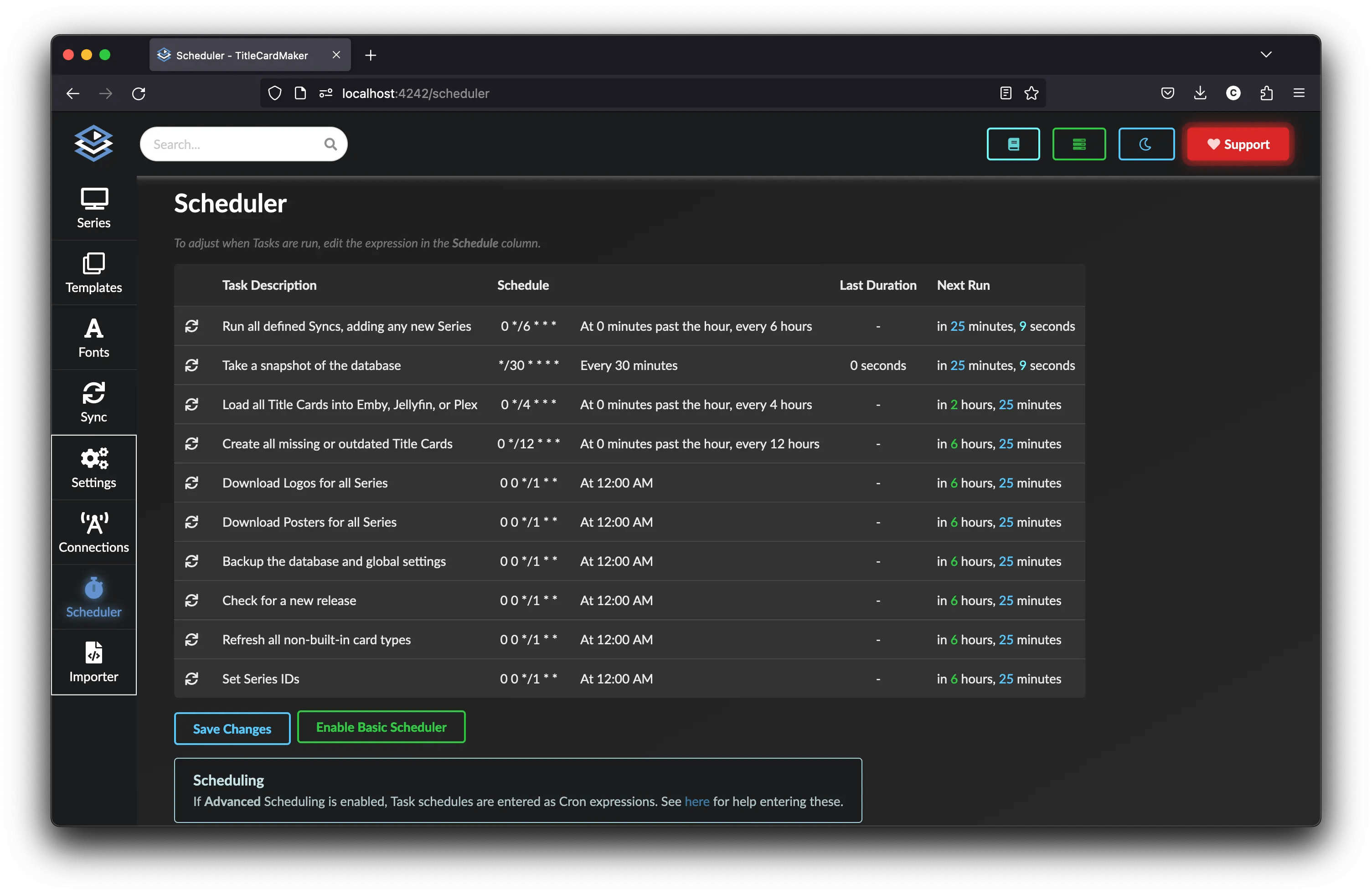Select the Scheduler sidebar item
This screenshot has height=894, width=1372.
point(93,598)
